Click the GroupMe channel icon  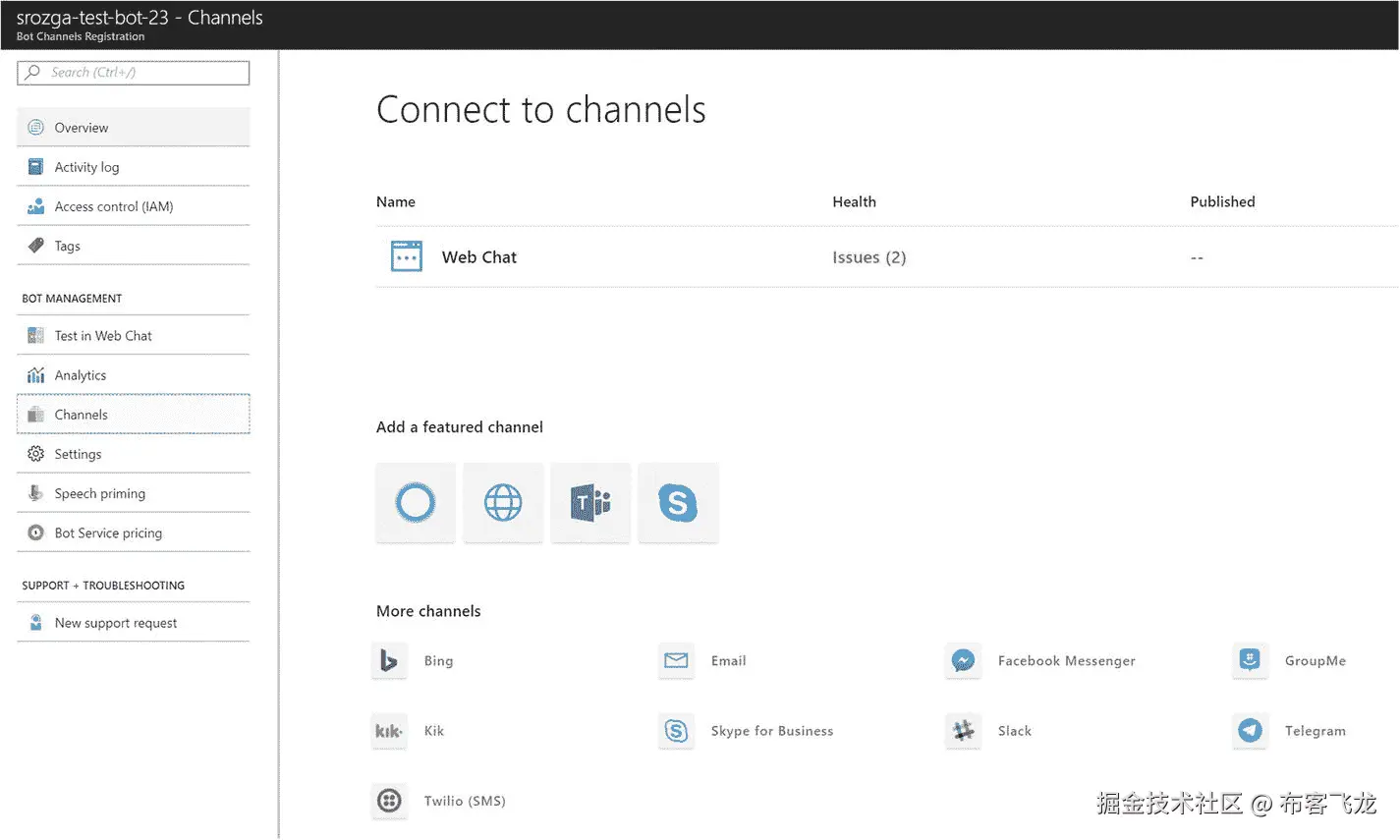(x=1250, y=661)
